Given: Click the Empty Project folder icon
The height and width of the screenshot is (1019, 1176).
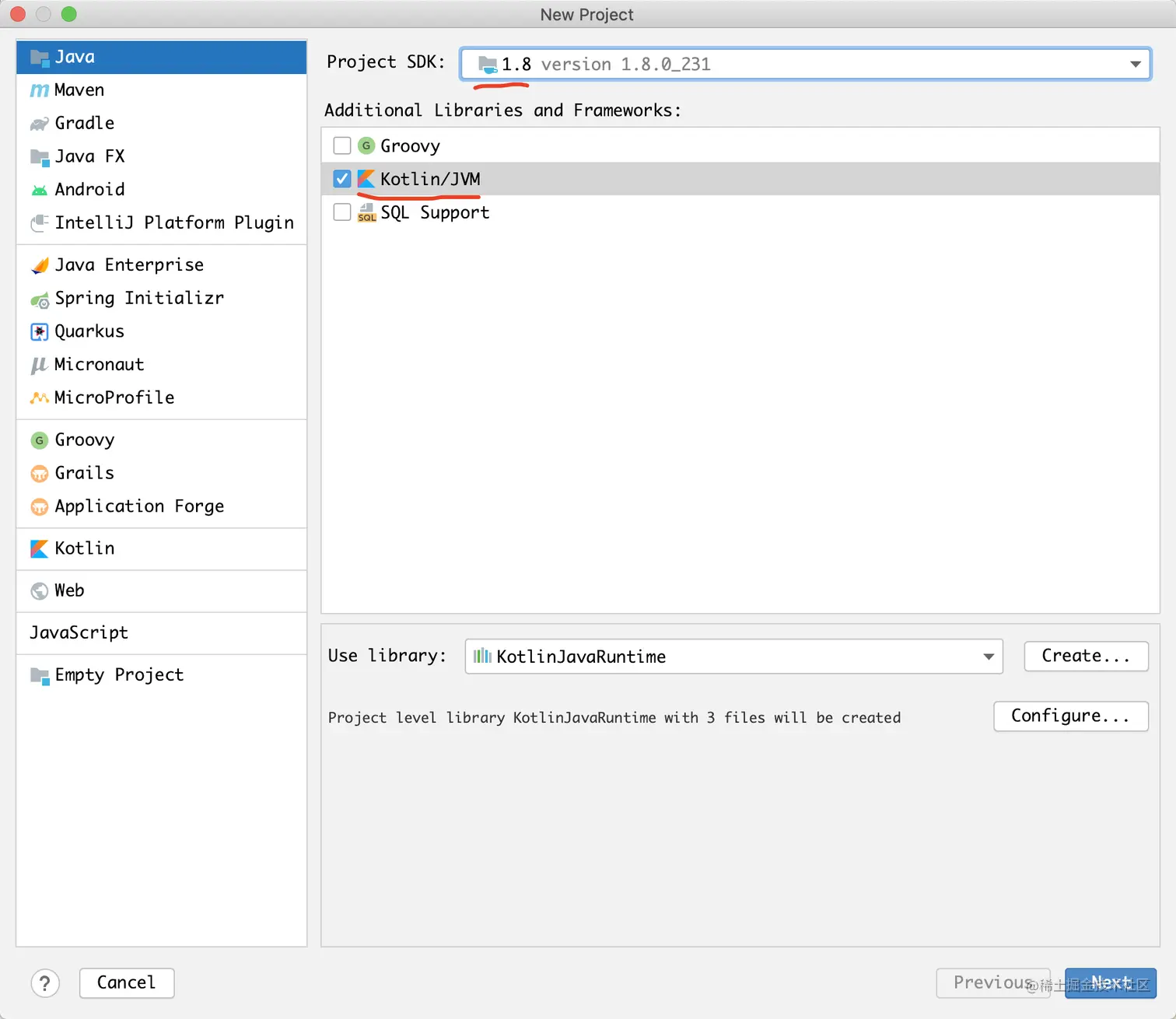Looking at the screenshot, I should [x=40, y=675].
